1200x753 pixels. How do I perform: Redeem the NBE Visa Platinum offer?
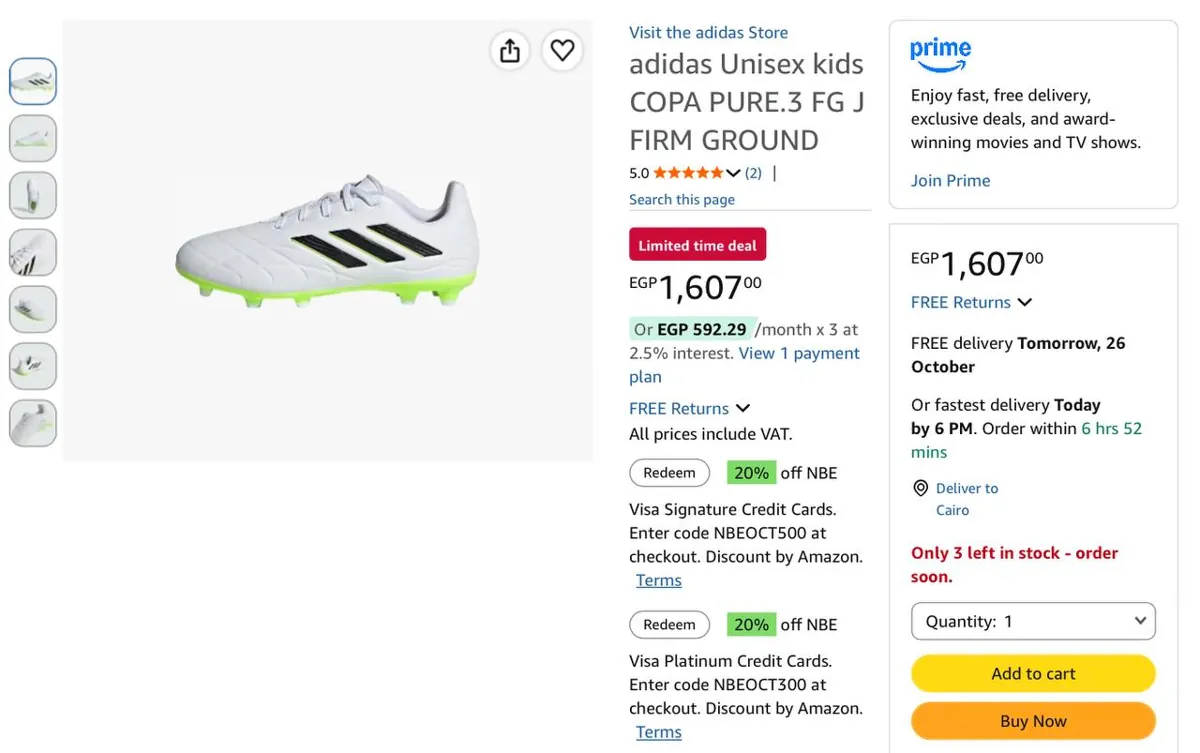tap(669, 625)
